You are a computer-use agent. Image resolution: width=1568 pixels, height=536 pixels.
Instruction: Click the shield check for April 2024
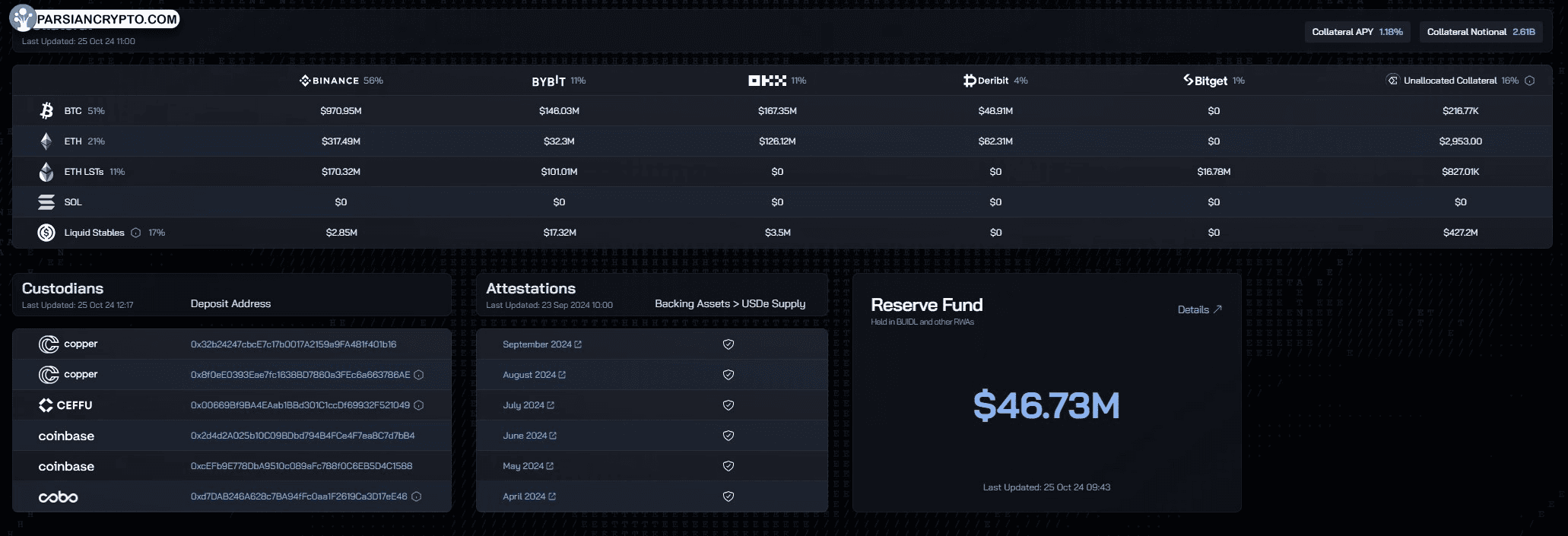tap(728, 496)
